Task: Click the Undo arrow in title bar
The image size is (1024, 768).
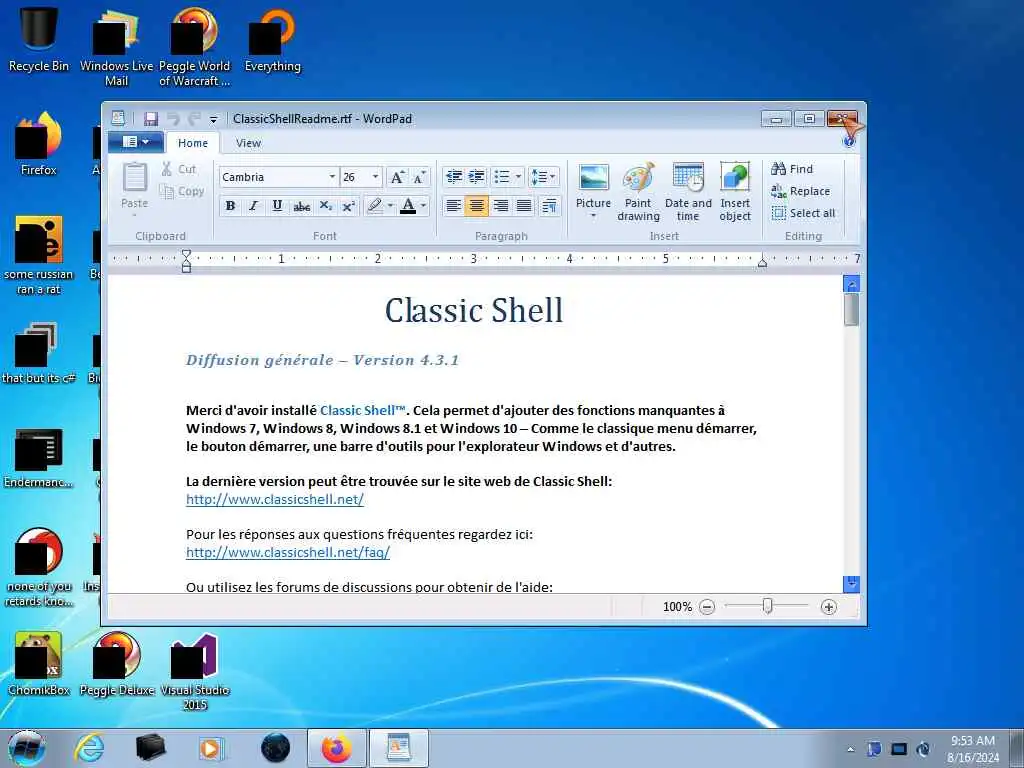Action: [x=173, y=119]
